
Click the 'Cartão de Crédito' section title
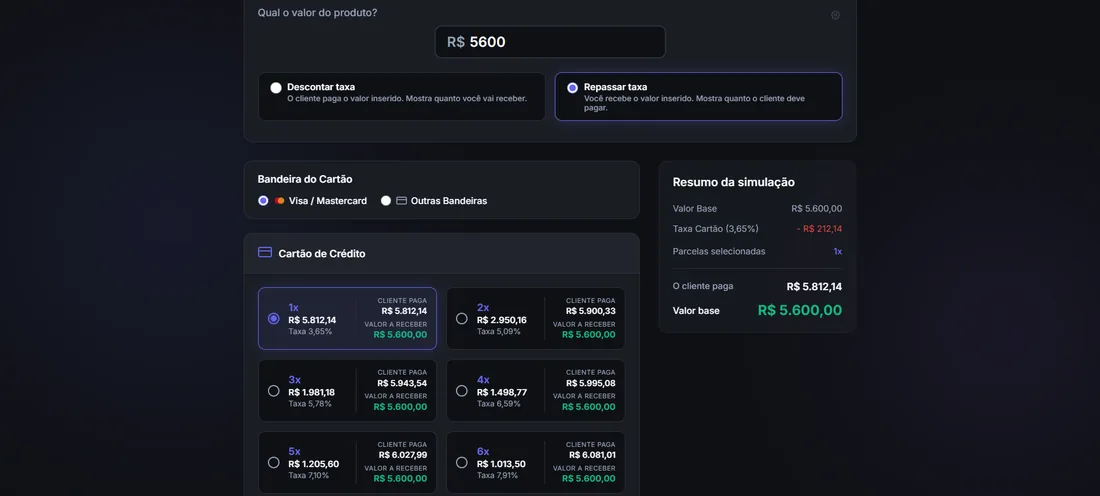click(x=322, y=254)
